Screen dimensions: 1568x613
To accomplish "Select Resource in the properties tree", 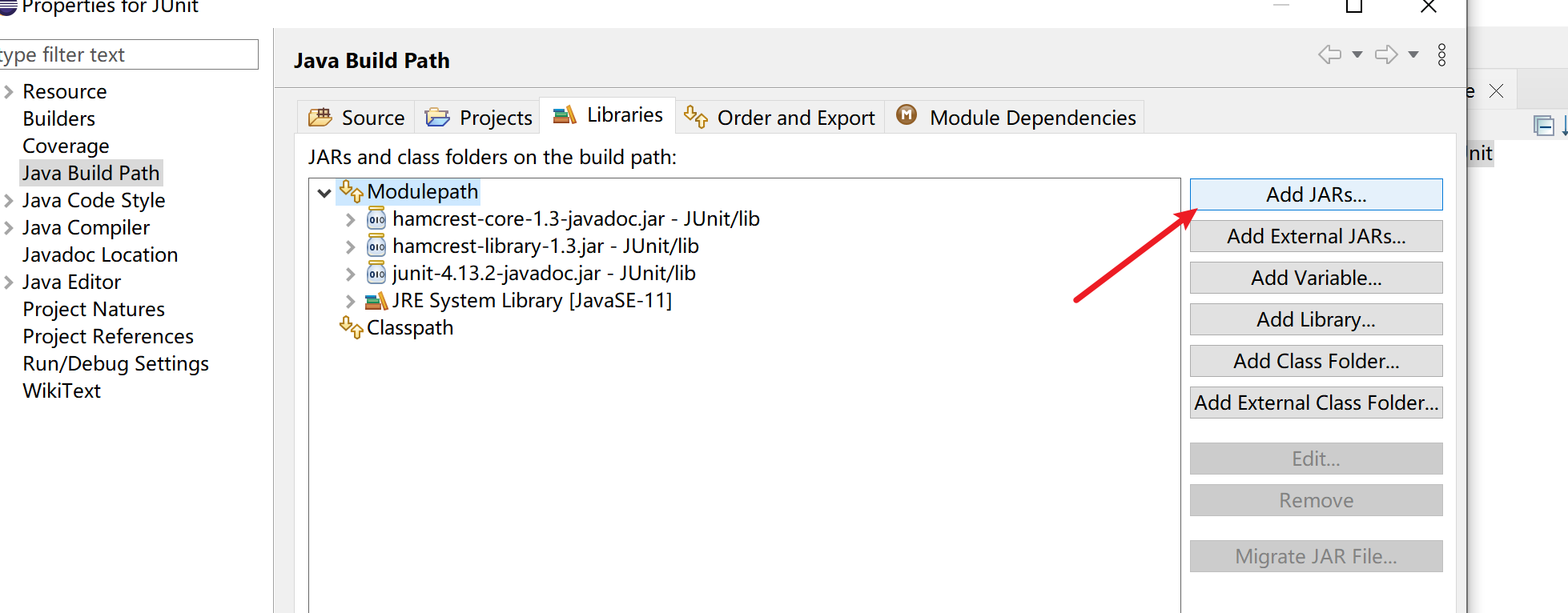I will [x=65, y=91].
